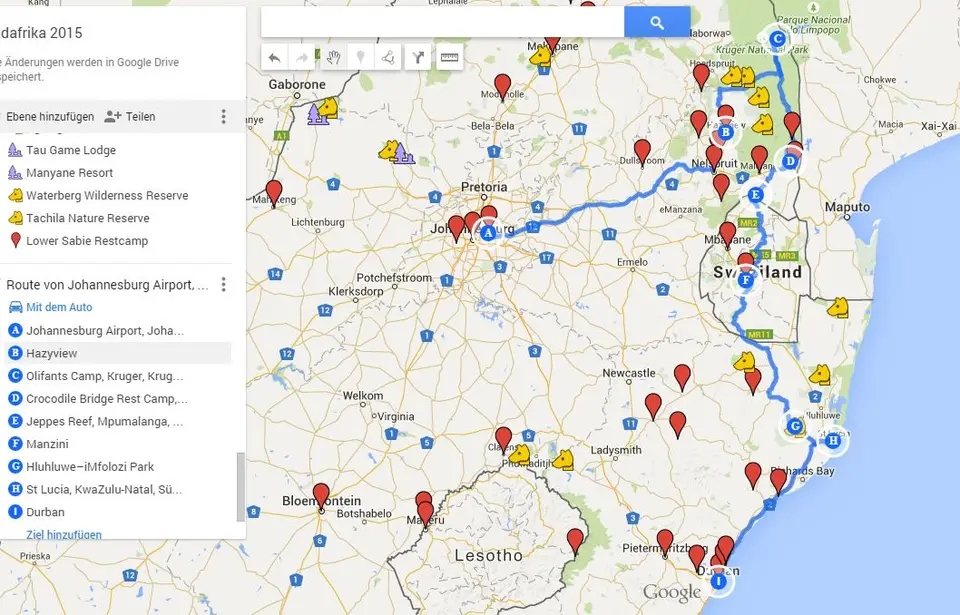Click route marker A at Johannesburg
960x615 pixels.
(x=488, y=233)
